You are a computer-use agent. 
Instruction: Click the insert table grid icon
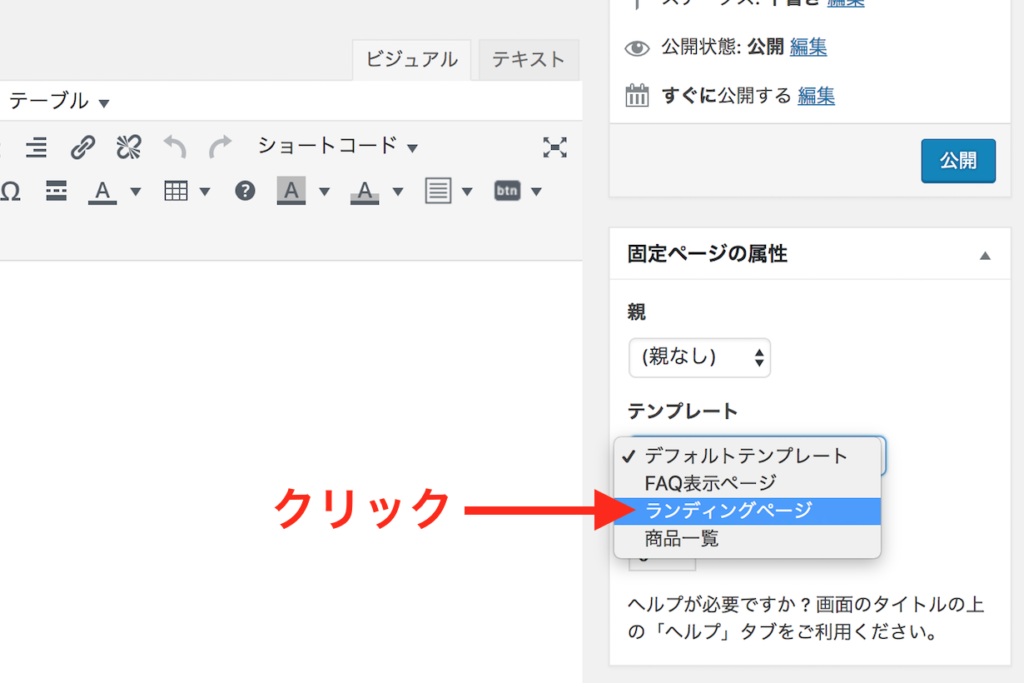coord(176,191)
